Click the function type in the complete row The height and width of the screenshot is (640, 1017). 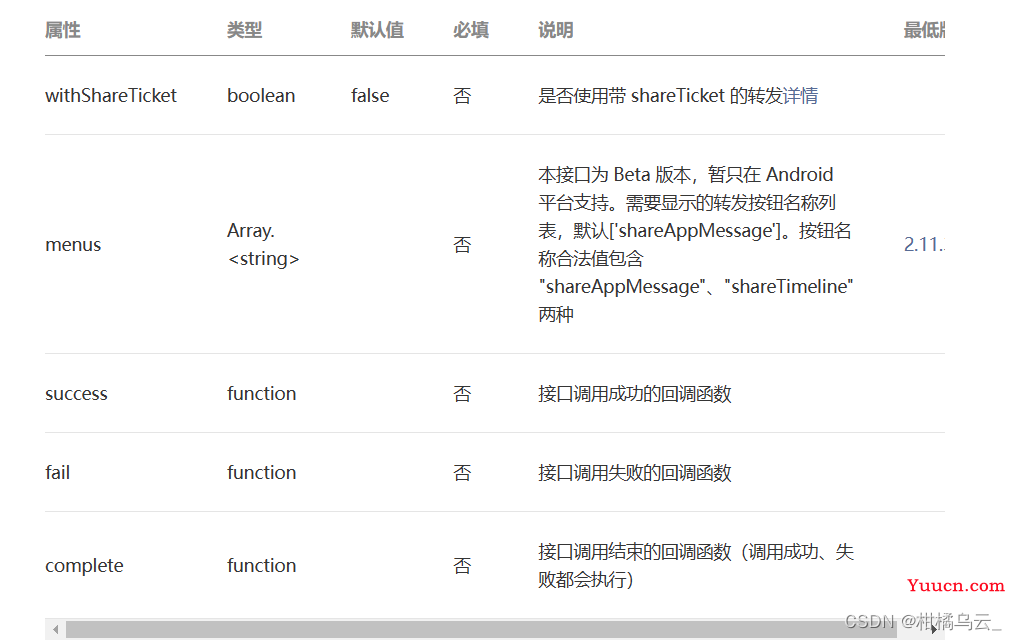[261, 565]
